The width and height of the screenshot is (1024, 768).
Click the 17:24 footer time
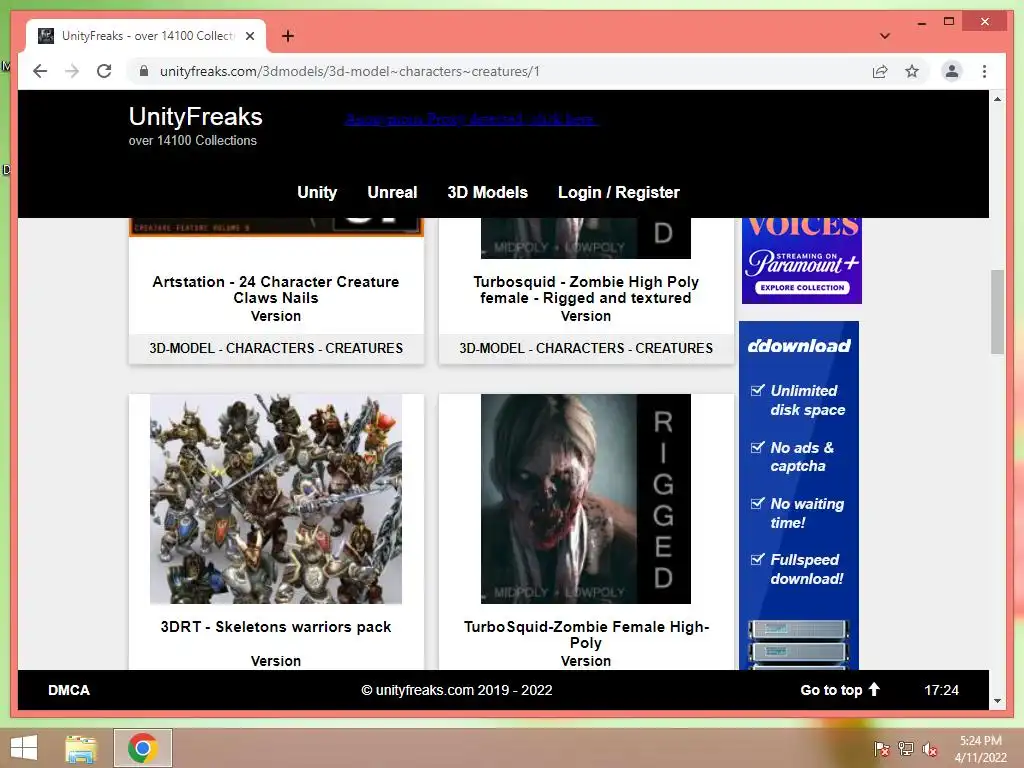click(941, 690)
